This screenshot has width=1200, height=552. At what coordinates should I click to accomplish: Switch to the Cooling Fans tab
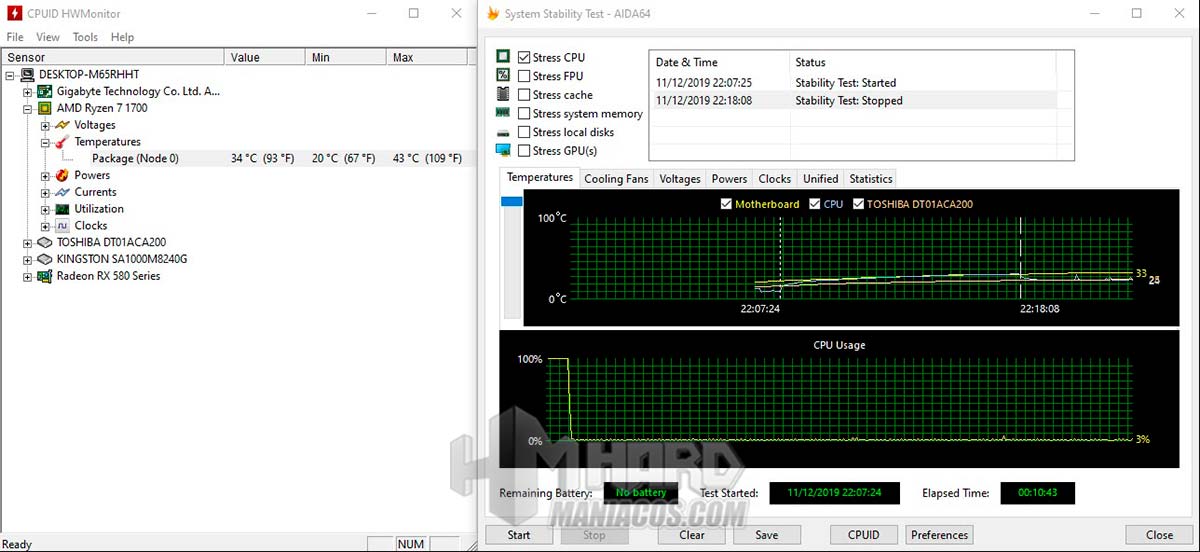(x=616, y=179)
